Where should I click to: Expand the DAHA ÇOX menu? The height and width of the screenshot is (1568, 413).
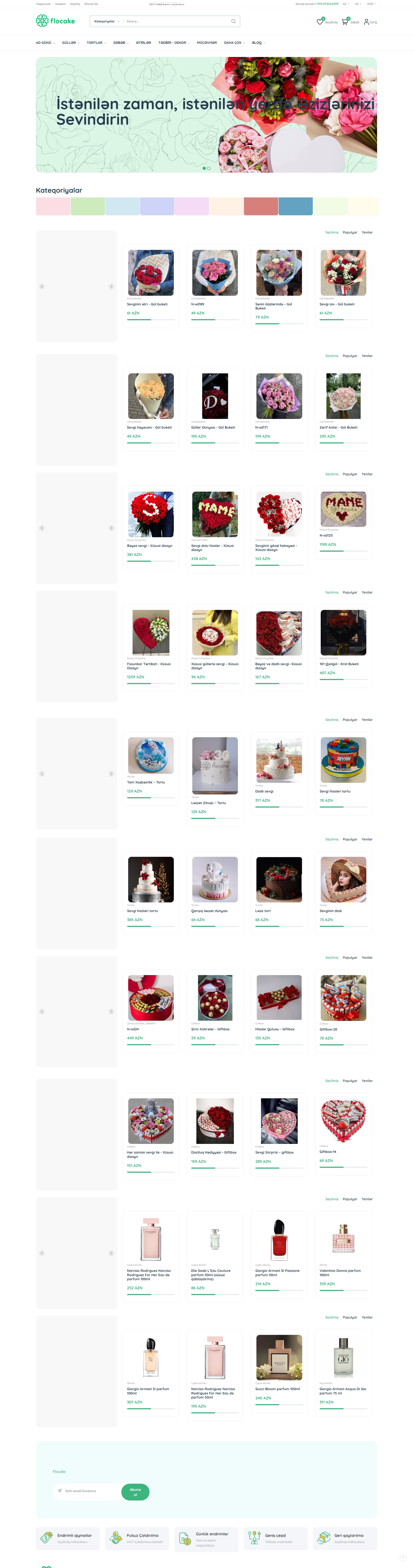(x=234, y=43)
